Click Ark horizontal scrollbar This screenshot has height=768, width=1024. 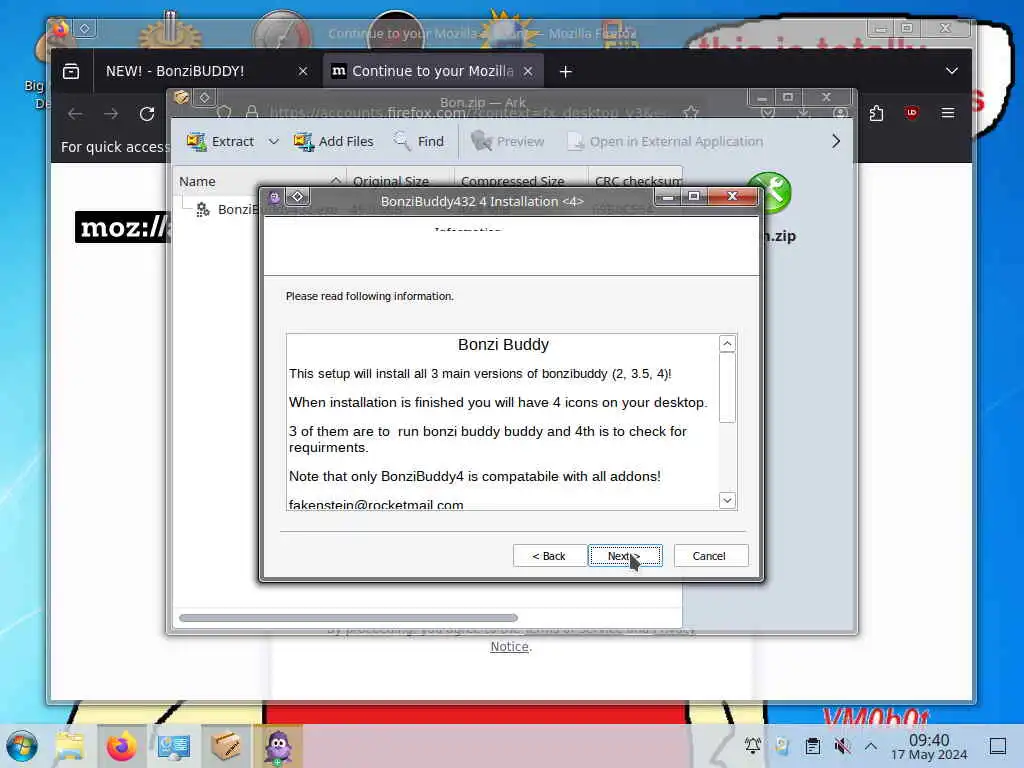click(x=348, y=618)
